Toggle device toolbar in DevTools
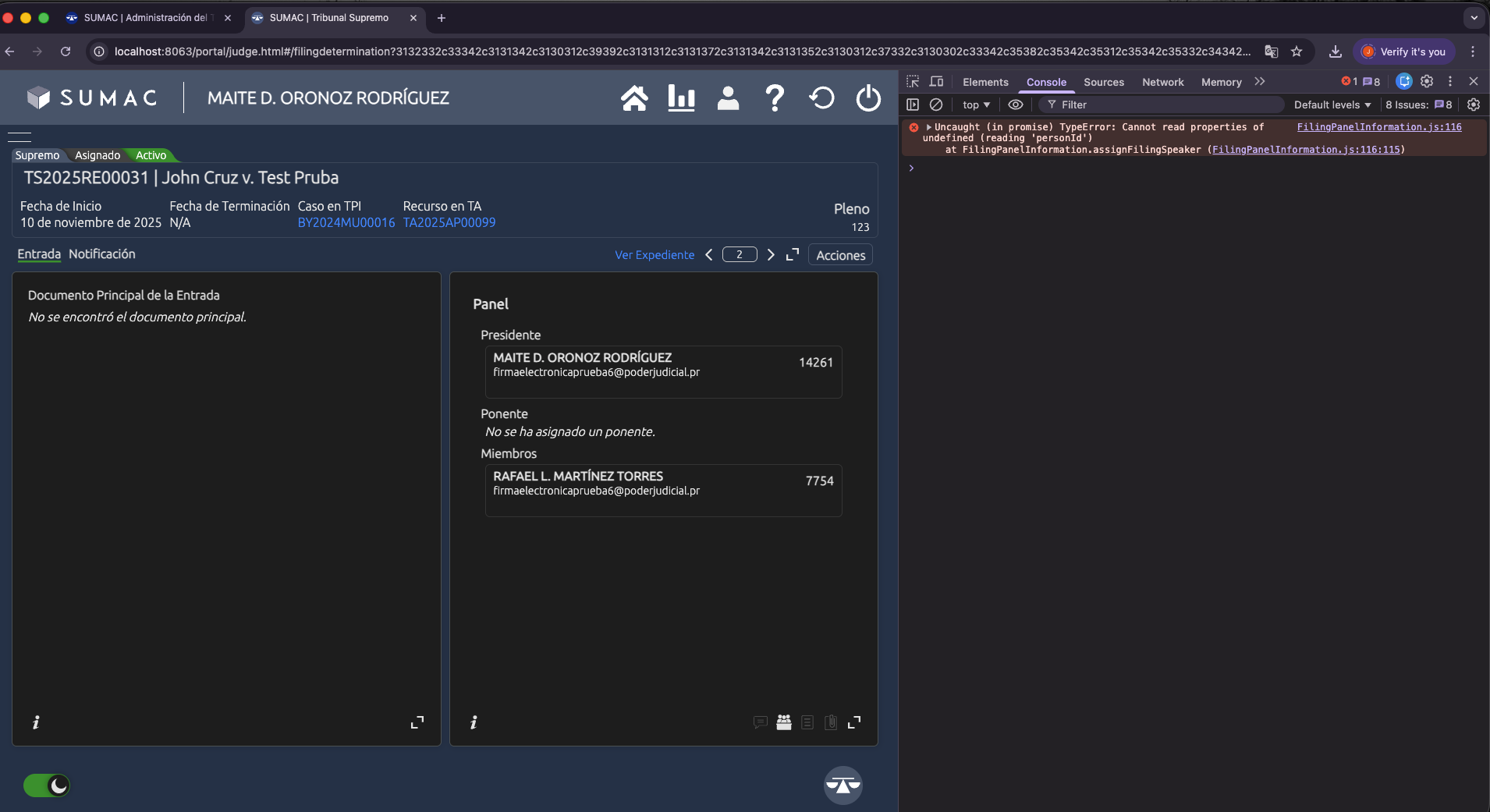This screenshot has height=812, width=1490. [937, 82]
